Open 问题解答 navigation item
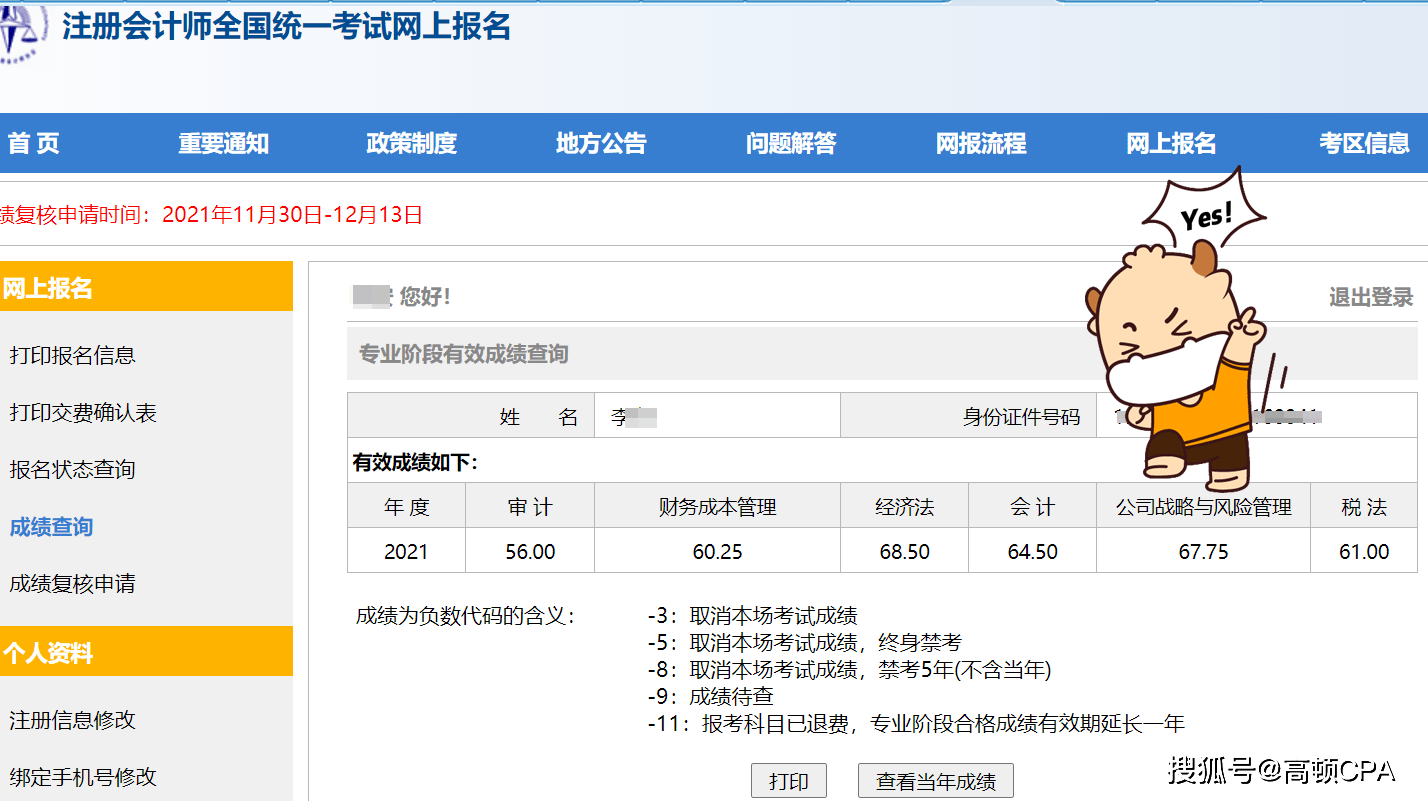1428x801 pixels. 791,144
